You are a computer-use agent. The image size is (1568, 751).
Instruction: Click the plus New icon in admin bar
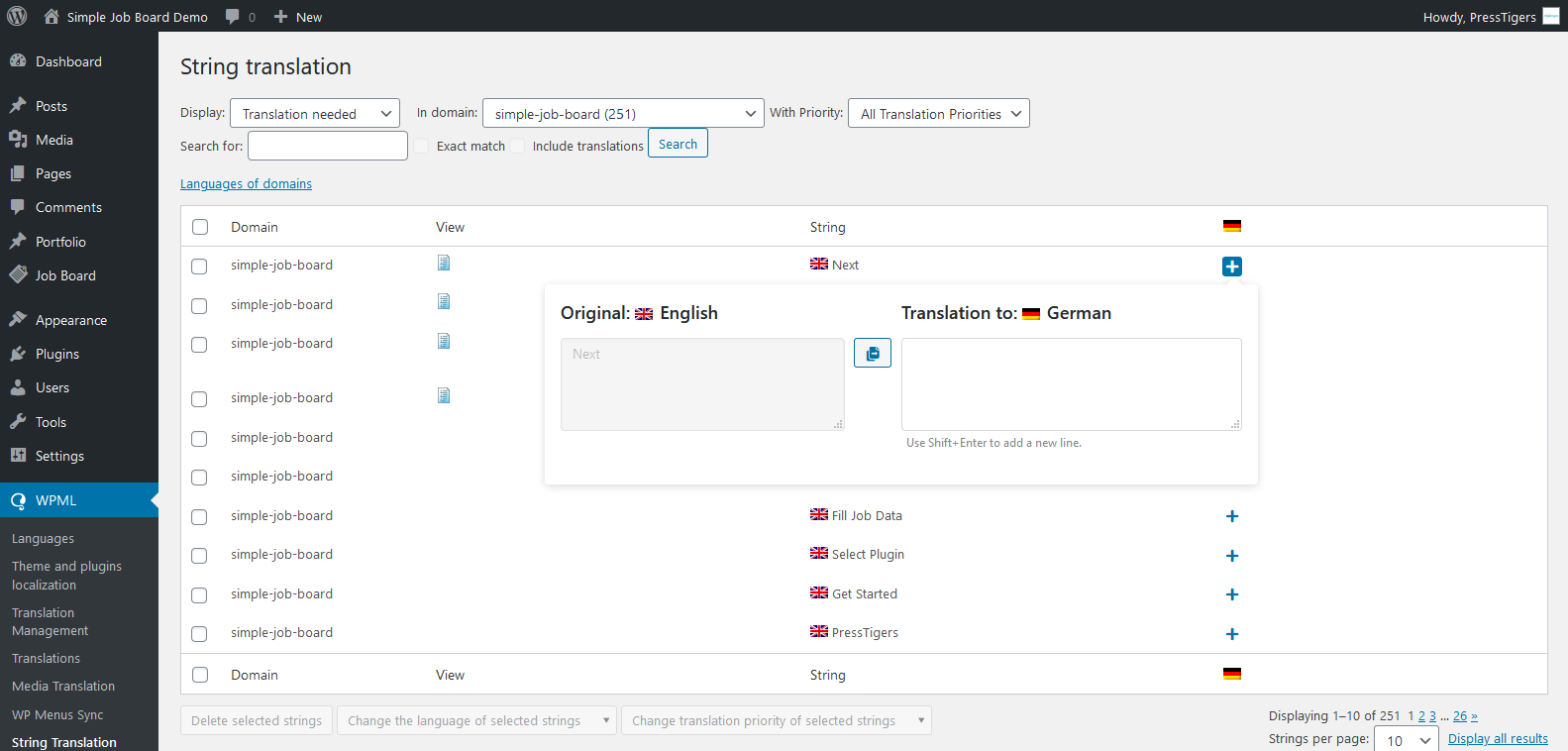(x=281, y=17)
